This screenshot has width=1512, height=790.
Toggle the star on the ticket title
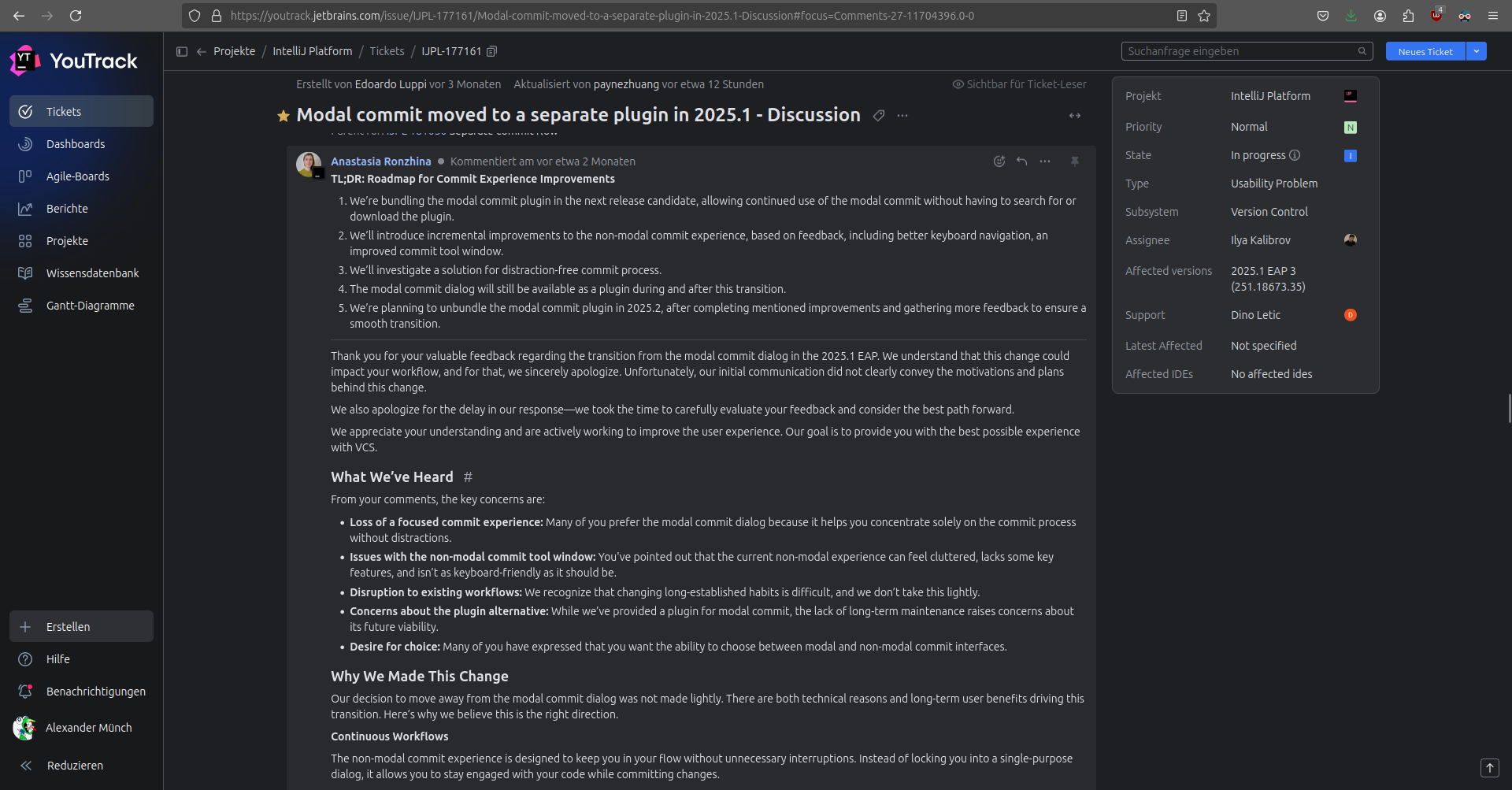(x=283, y=116)
